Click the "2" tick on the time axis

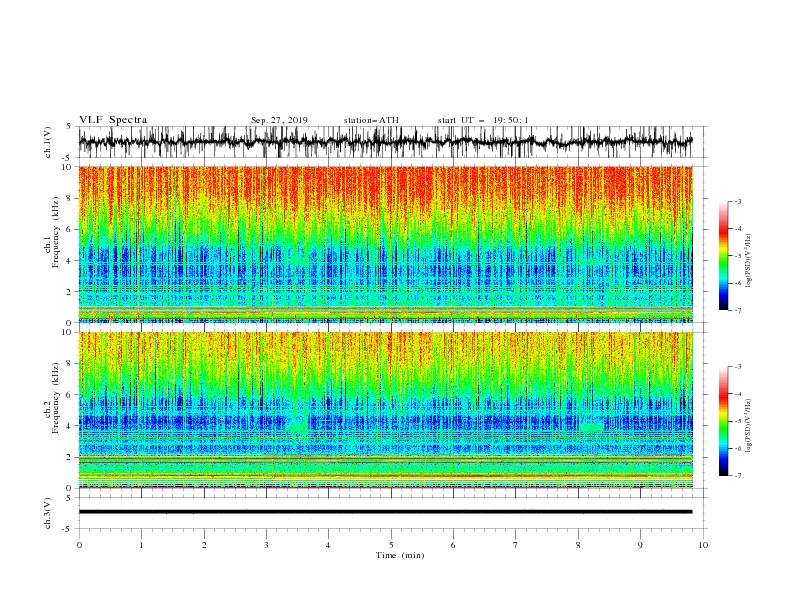[x=204, y=545]
